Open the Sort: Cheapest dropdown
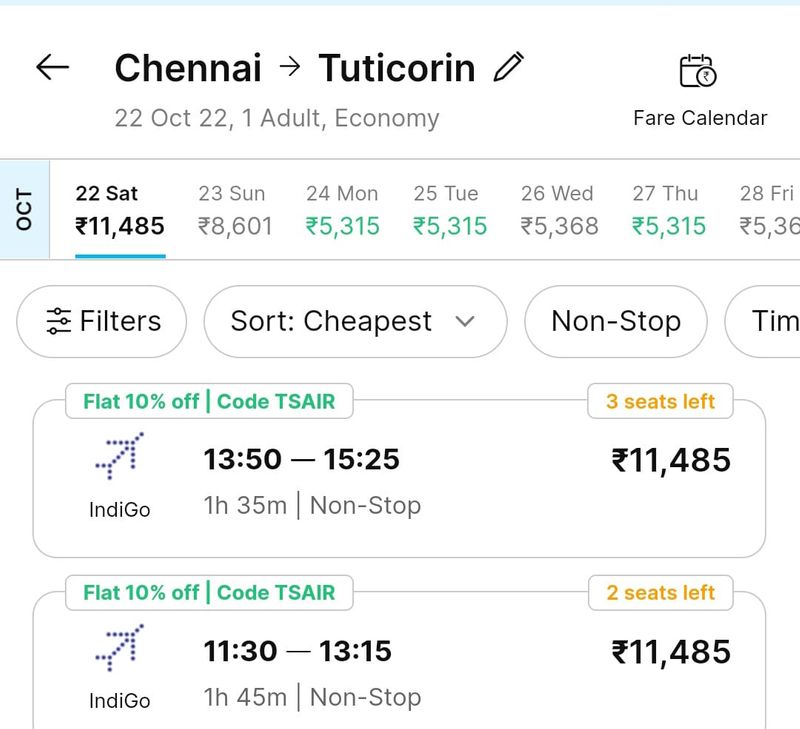The width and height of the screenshot is (800, 729). 353,321
